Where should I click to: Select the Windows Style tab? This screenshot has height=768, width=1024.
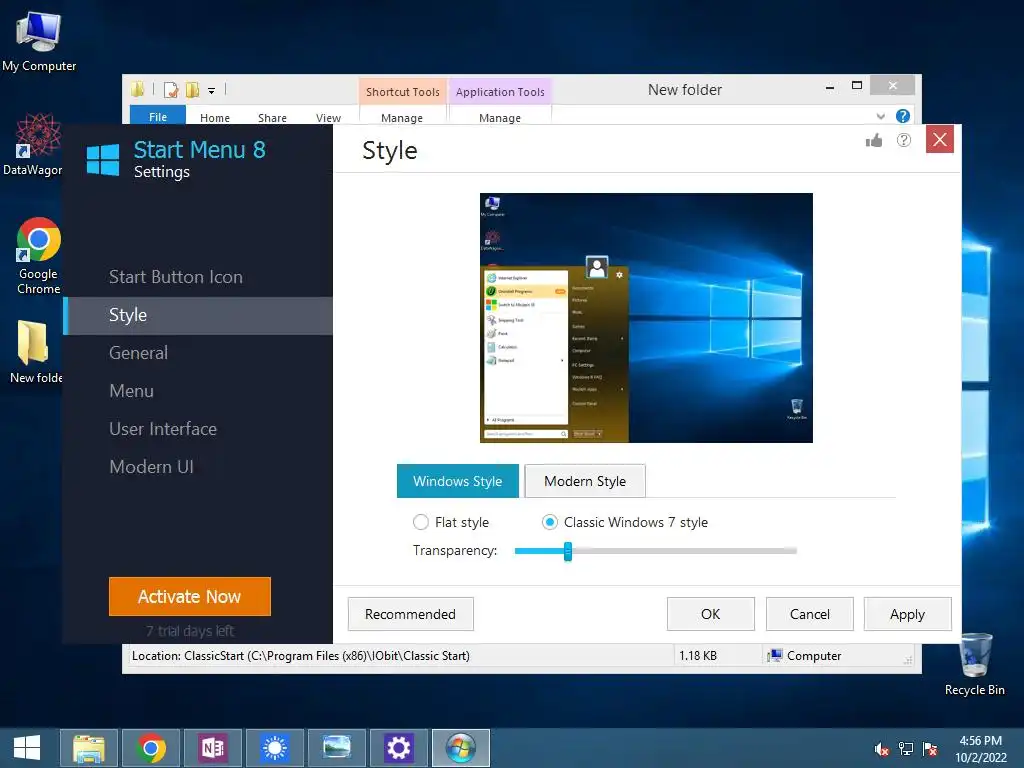pos(458,481)
